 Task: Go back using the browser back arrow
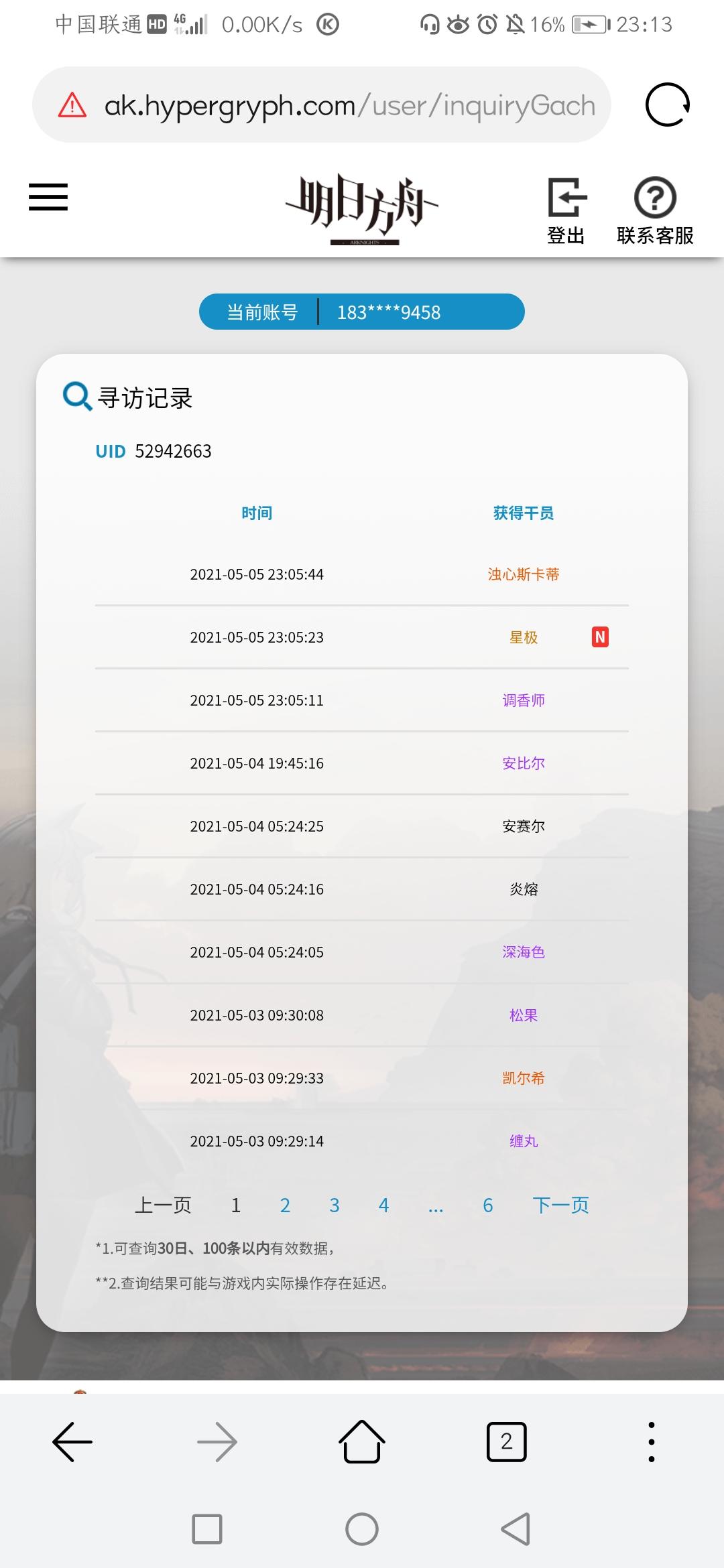(x=72, y=1441)
